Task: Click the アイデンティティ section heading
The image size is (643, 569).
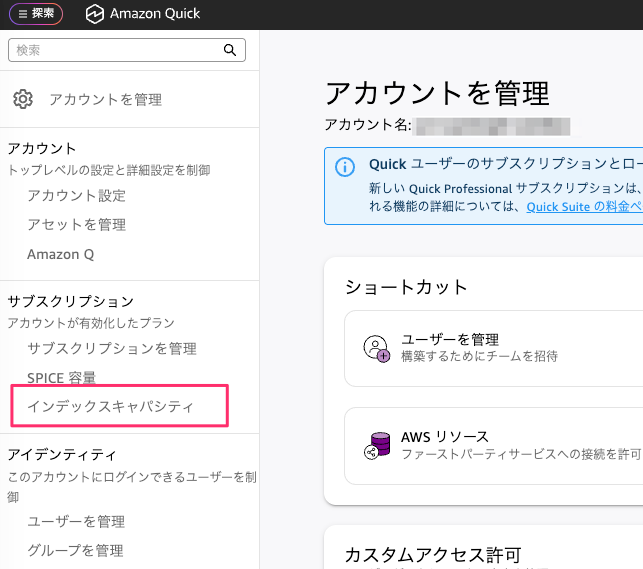Action: pyautogui.click(x=62, y=455)
